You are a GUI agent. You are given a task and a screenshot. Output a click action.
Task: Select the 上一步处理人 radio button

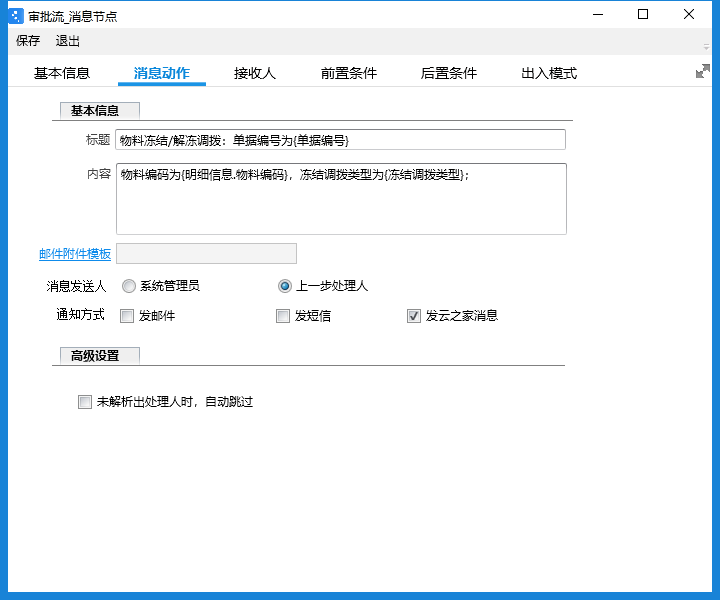point(285,286)
